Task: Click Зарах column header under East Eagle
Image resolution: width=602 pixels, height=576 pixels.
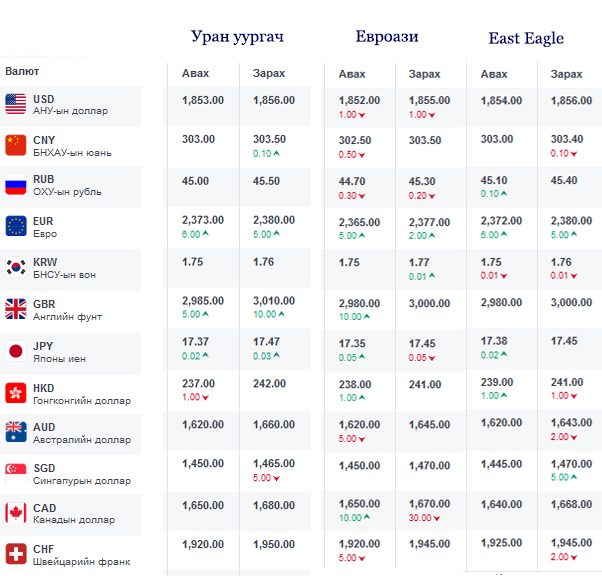Action: (x=566, y=74)
